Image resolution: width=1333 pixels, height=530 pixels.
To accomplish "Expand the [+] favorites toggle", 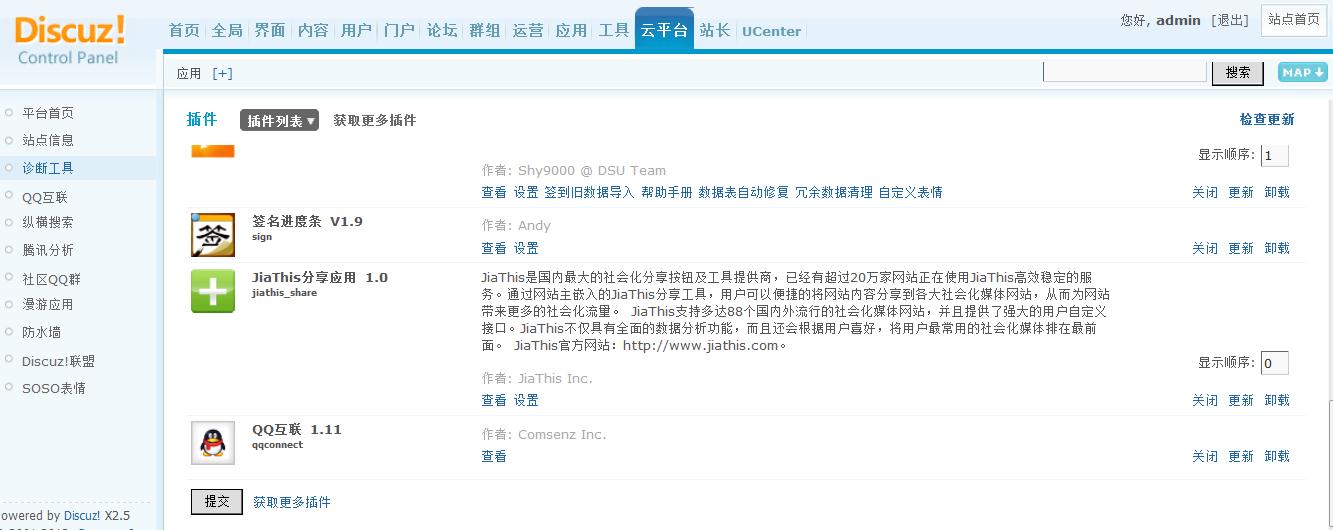I will [222, 73].
